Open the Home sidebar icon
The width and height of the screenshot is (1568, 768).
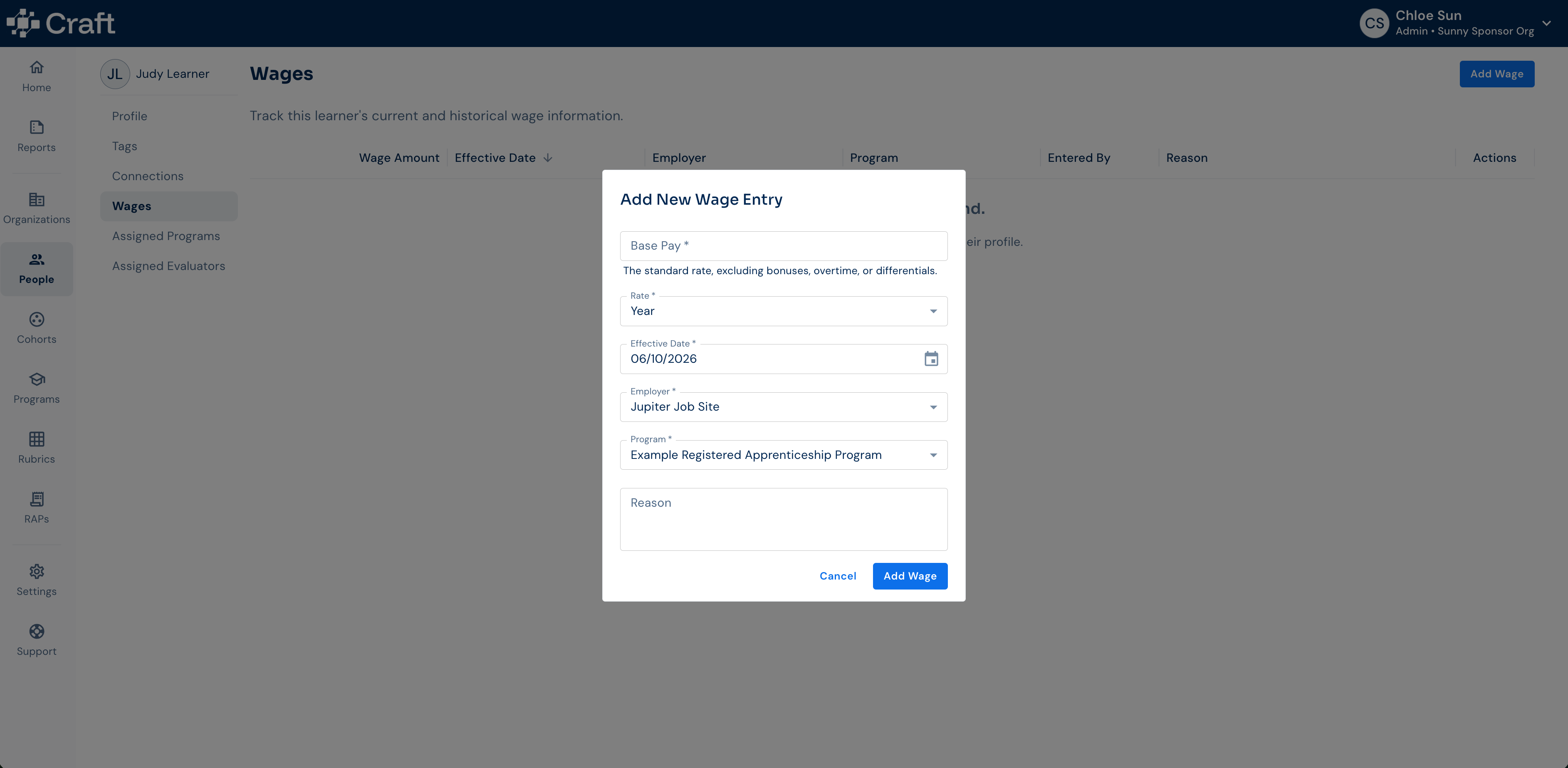(37, 67)
